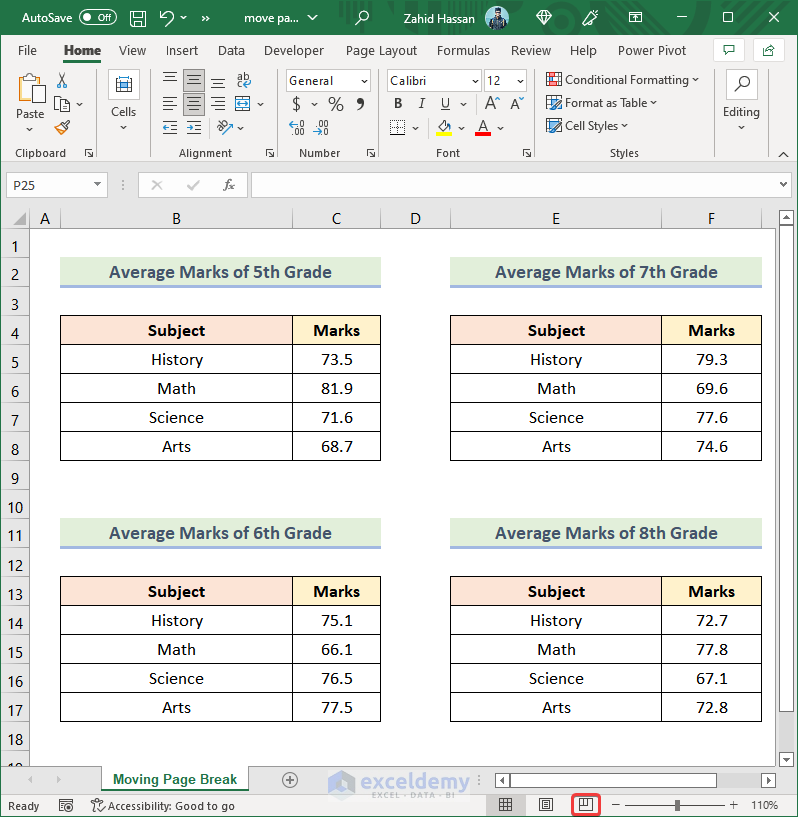Screen dimensions: 798x817
Task: Click the Share icon
Action: [768, 51]
